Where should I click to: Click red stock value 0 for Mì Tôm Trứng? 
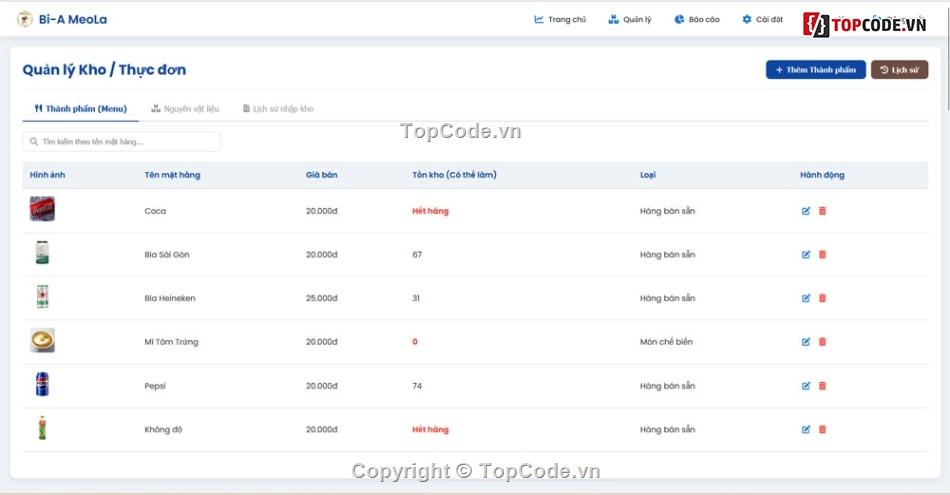(415, 342)
